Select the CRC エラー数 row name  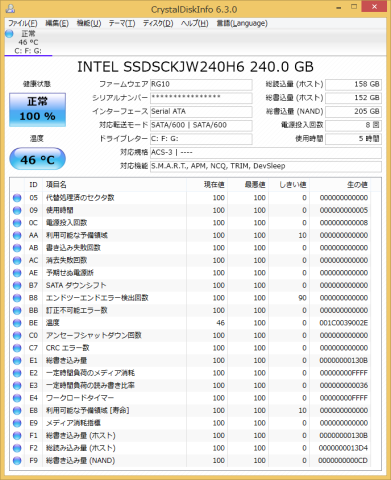pos(68,348)
